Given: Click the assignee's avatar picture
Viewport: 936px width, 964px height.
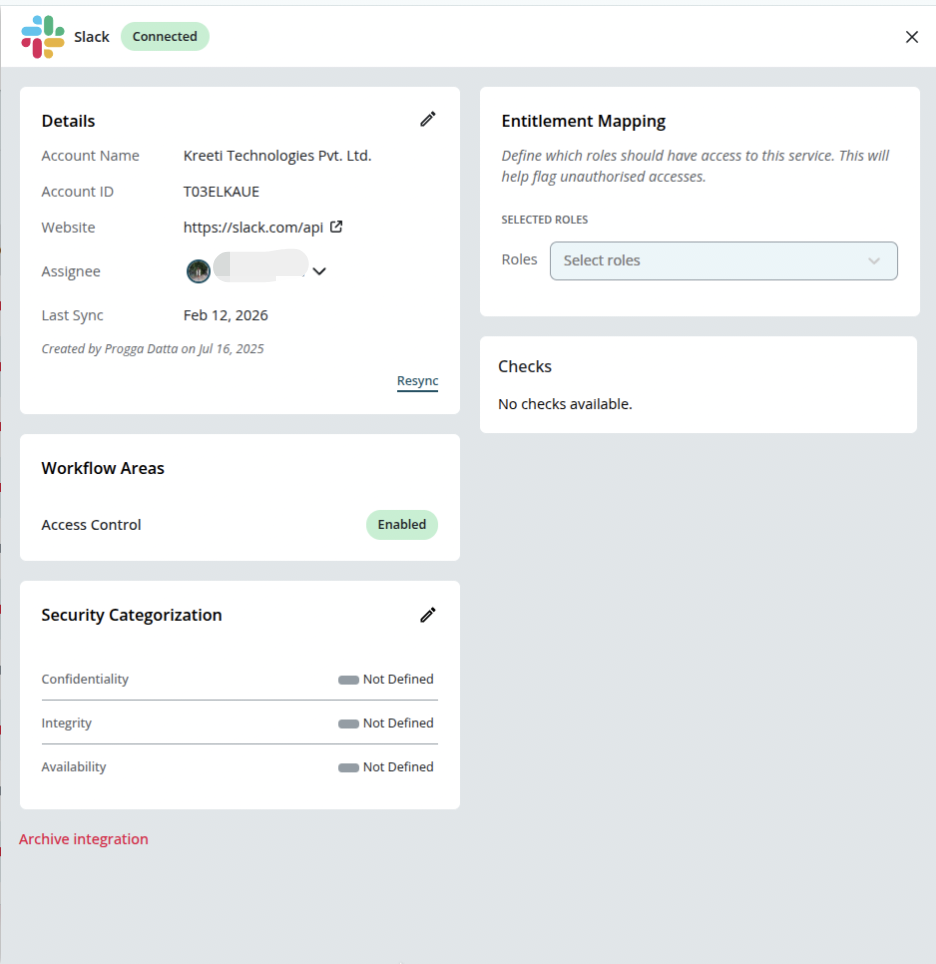Looking at the screenshot, I should click(x=198, y=271).
